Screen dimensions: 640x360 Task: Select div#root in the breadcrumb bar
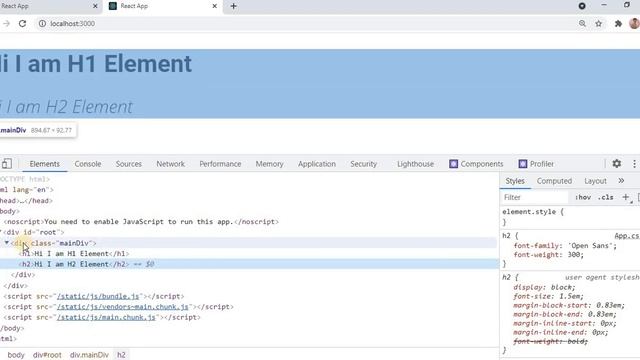tap(47, 355)
